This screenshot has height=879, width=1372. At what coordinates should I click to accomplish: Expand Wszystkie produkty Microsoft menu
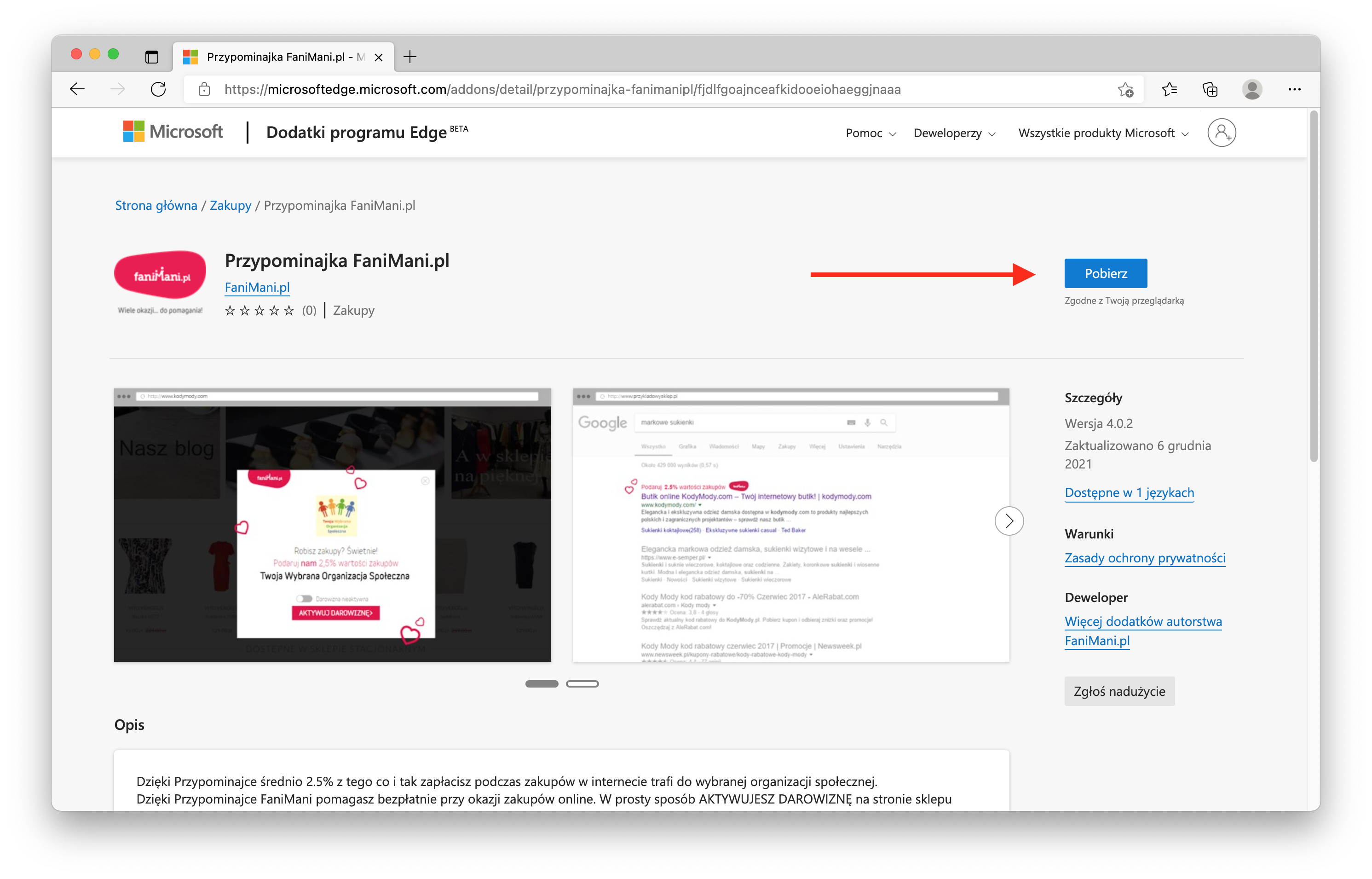1103,133
